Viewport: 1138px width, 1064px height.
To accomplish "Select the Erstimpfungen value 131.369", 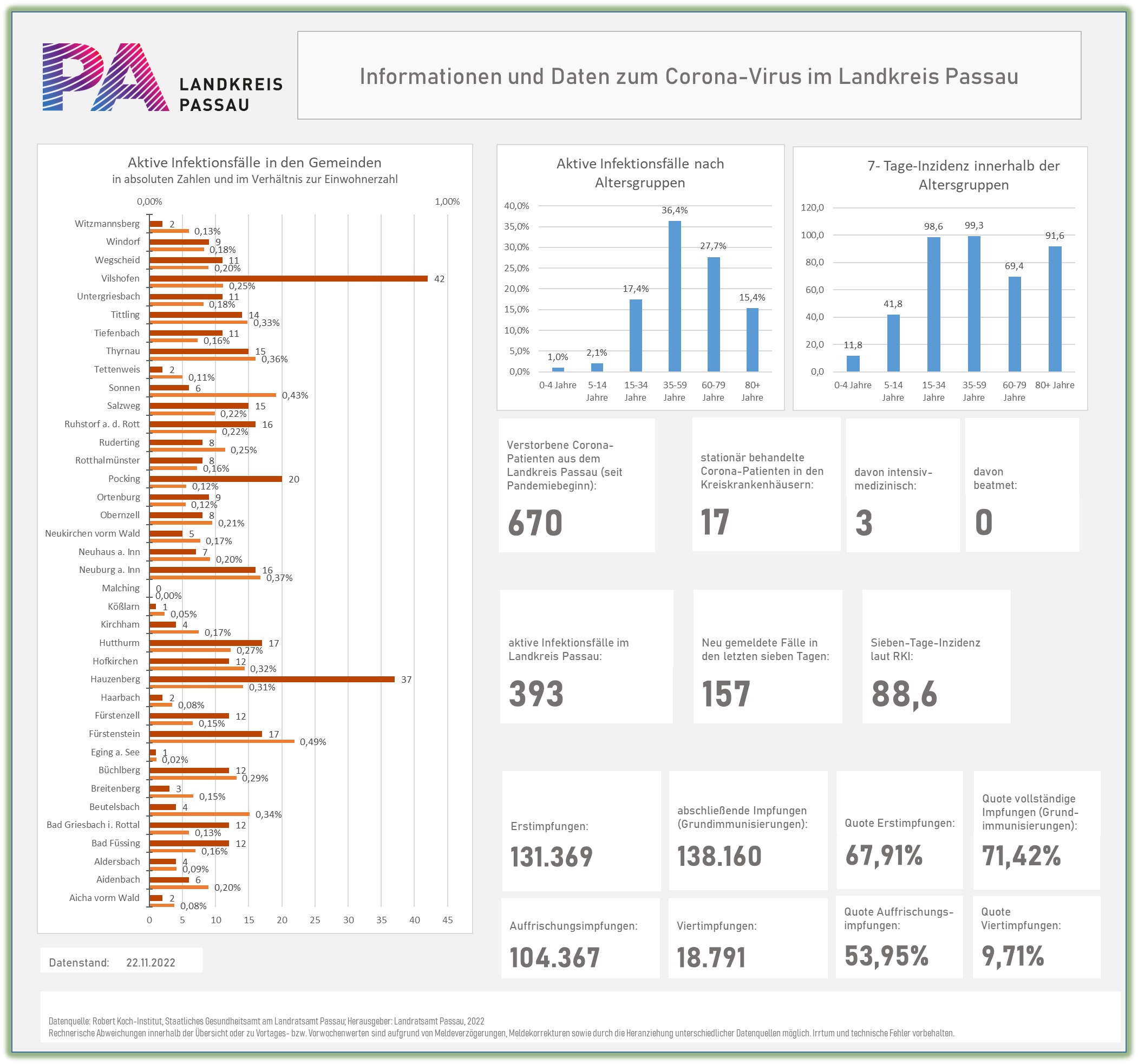I will coord(551,857).
